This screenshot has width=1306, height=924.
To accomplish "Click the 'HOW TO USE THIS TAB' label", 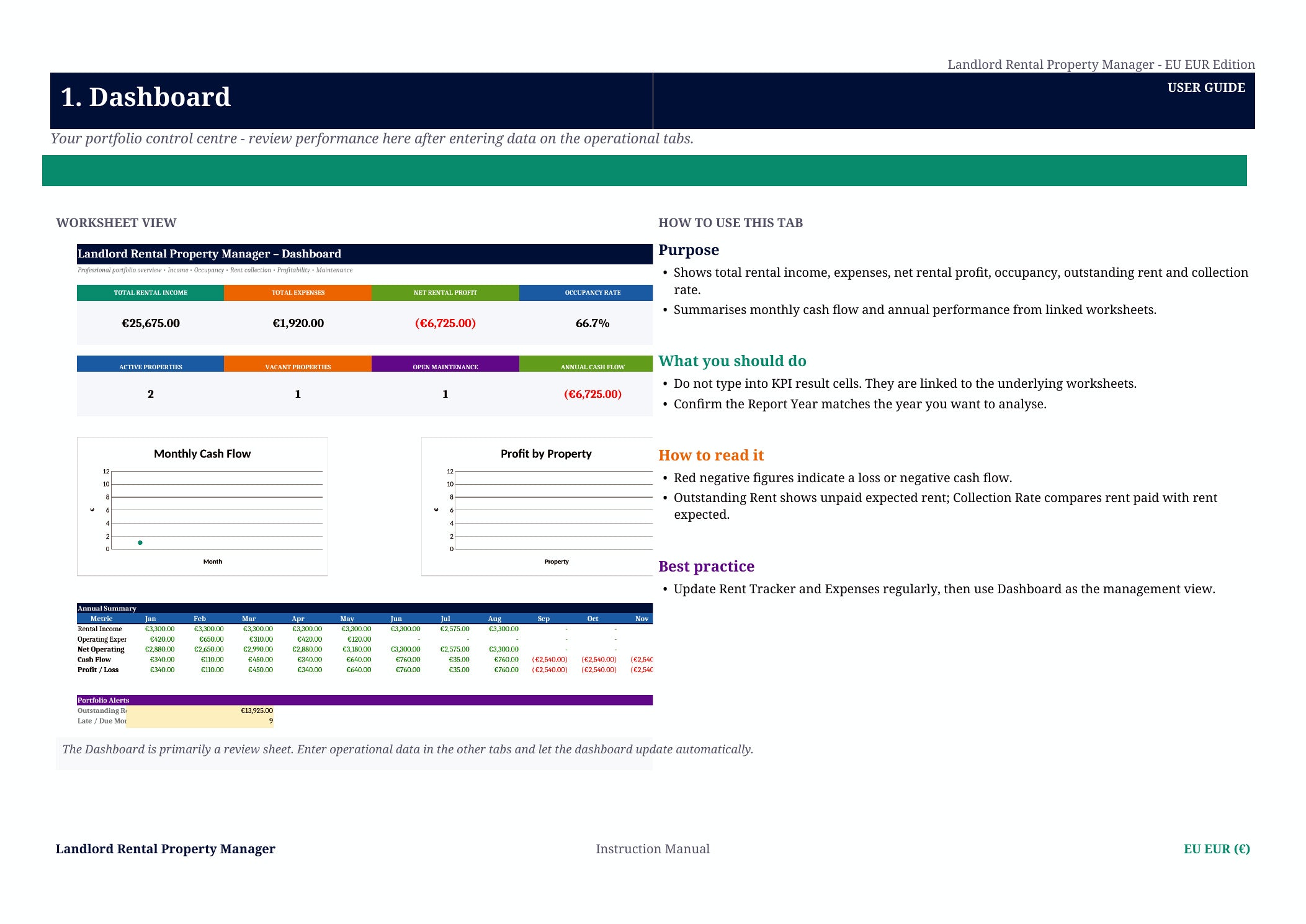I will click(x=730, y=223).
